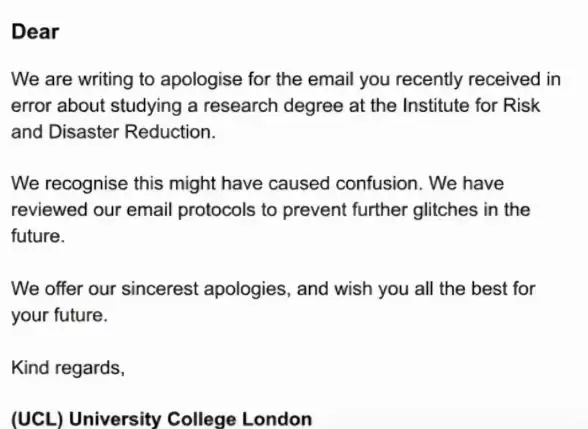Viewport: 588px width, 429px height.
Task: Click the word 'reviewed' in second paragraph
Action: pyautogui.click(x=49, y=210)
